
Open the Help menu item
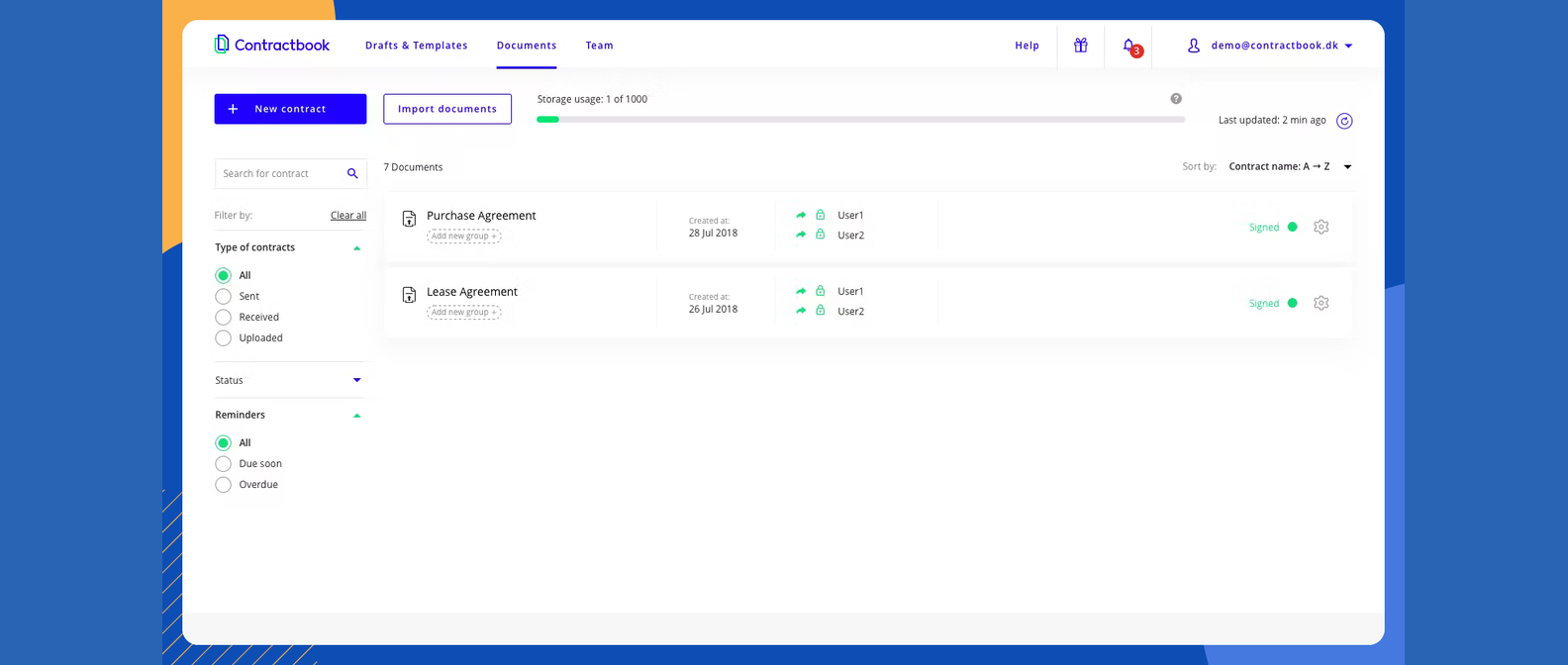[x=1027, y=46]
